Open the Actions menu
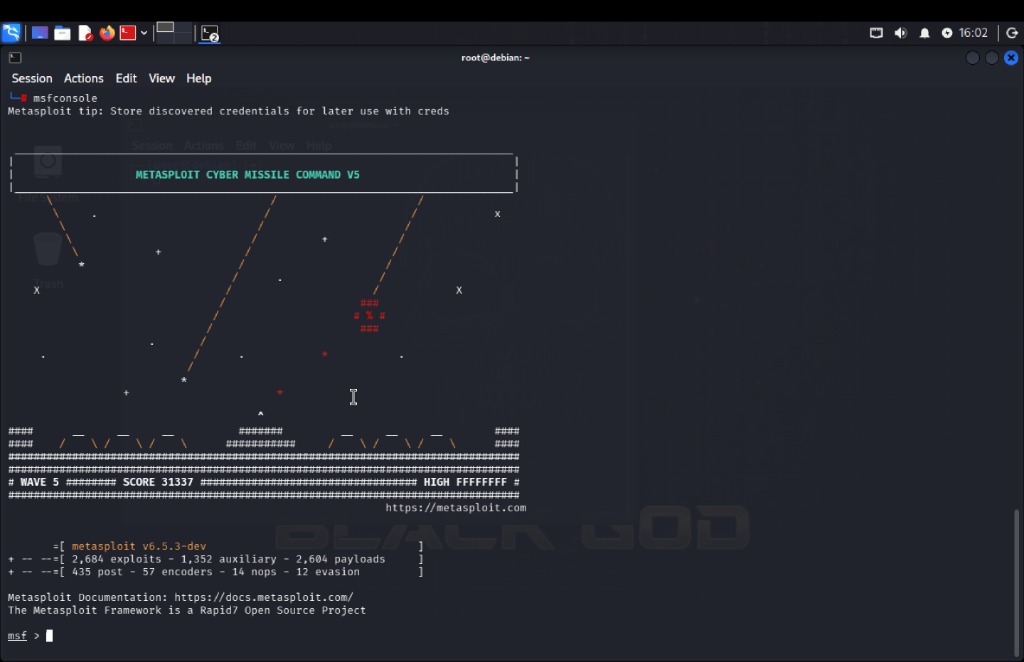 click(x=84, y=78)
